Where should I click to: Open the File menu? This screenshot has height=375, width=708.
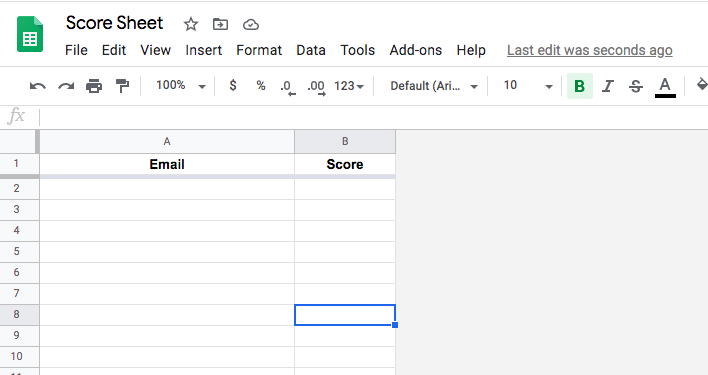(x=76, y=50)
